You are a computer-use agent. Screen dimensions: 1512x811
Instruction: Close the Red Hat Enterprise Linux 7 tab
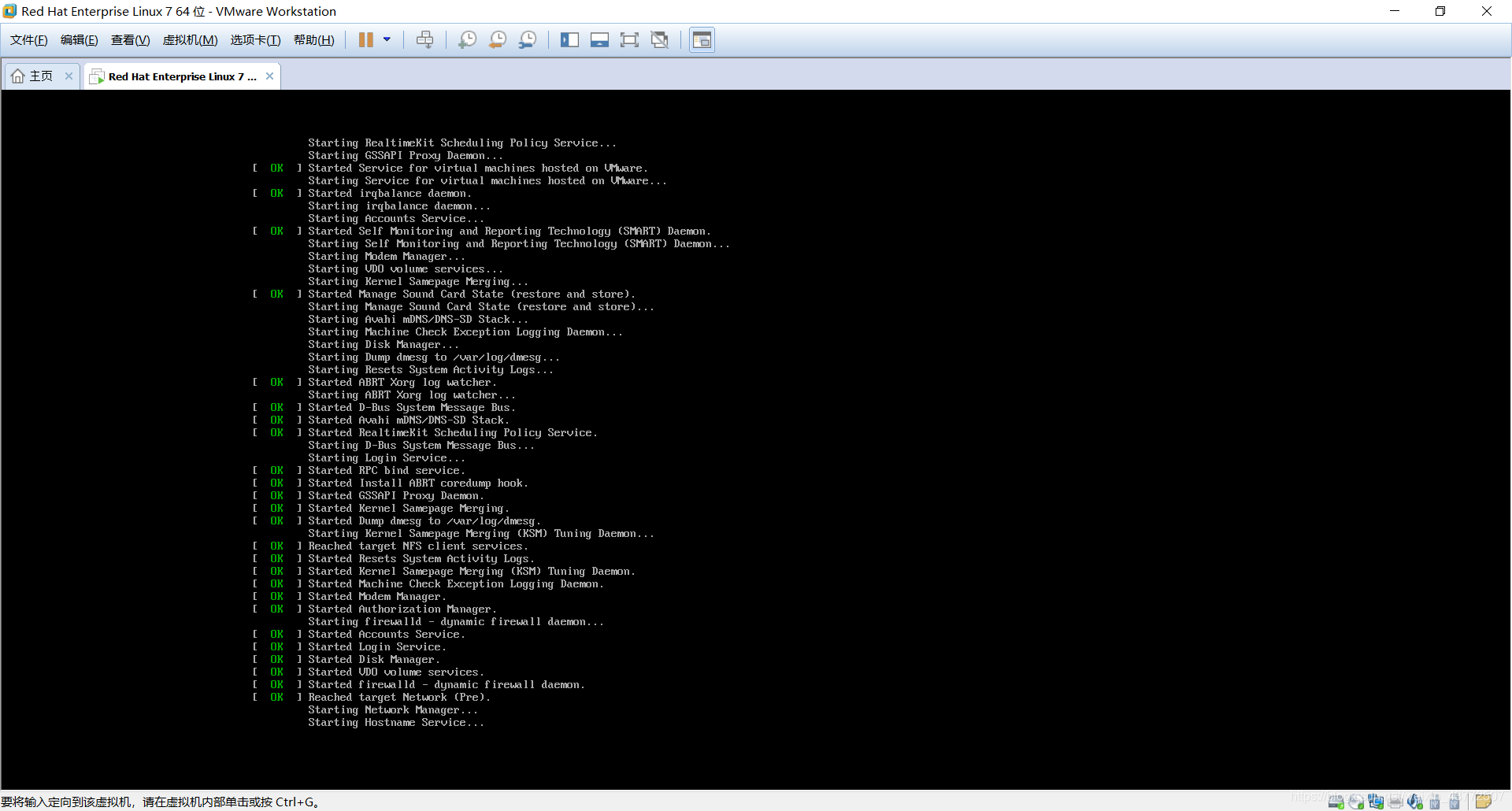tap(270, 76)
